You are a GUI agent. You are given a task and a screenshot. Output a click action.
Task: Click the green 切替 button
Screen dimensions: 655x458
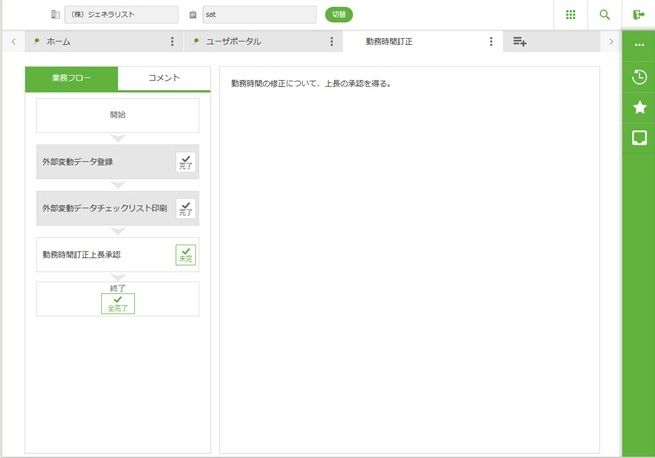[339, 15]
